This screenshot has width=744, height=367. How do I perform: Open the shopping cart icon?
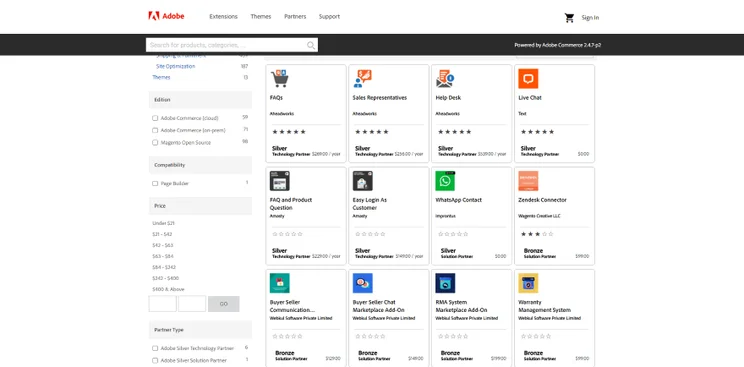[x=569, y=18]
